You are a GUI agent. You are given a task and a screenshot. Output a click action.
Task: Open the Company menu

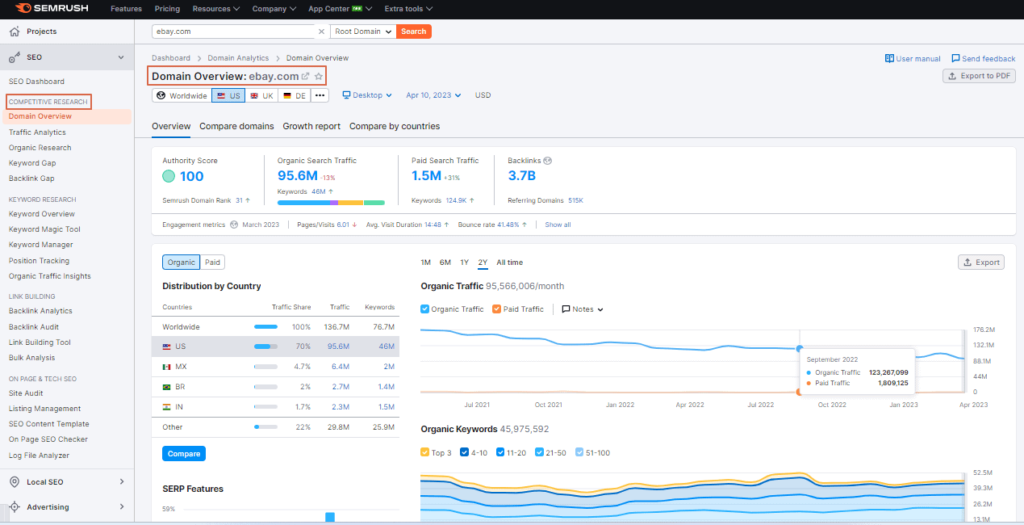pos(274,9)
